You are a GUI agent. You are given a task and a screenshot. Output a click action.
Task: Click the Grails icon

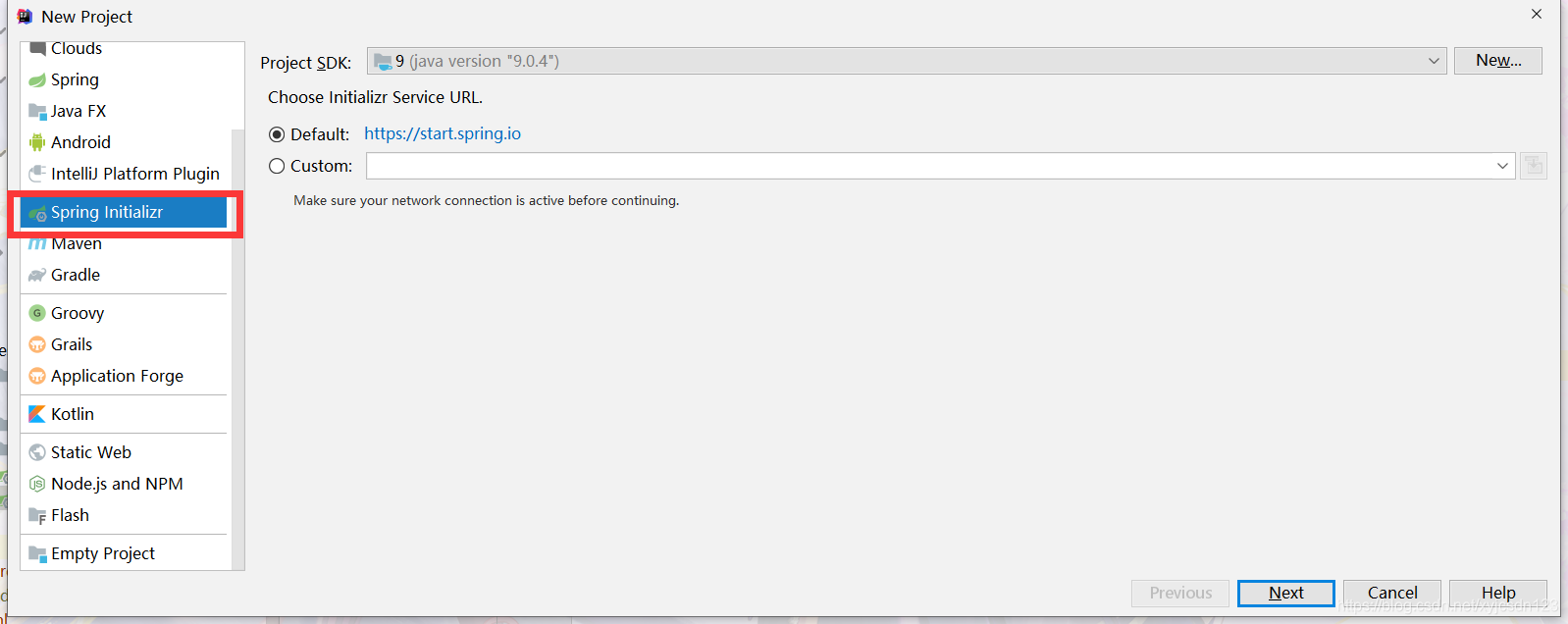pos(37,344)
